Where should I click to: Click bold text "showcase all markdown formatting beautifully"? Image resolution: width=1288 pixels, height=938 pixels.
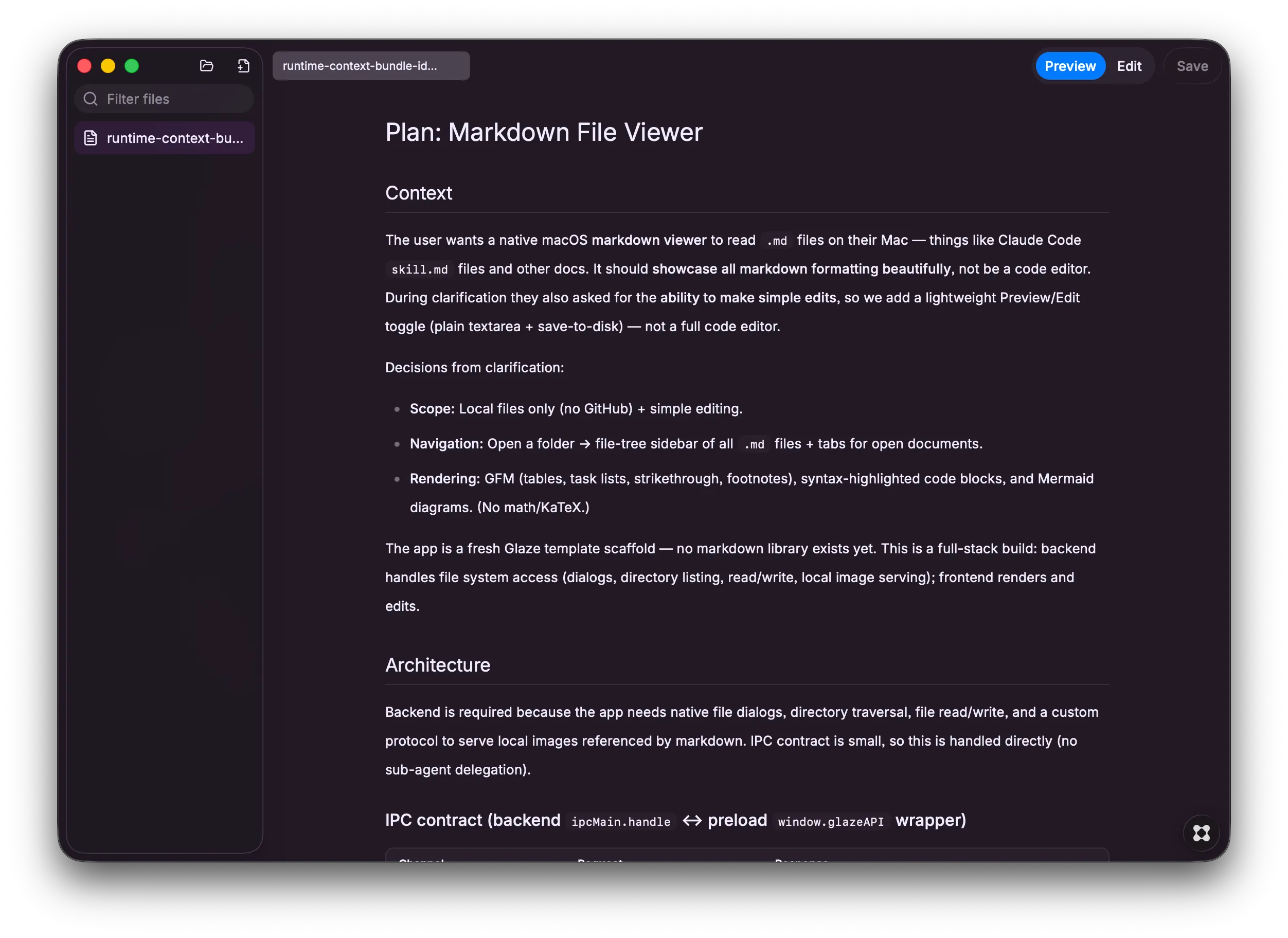click(x=801, y=268)
